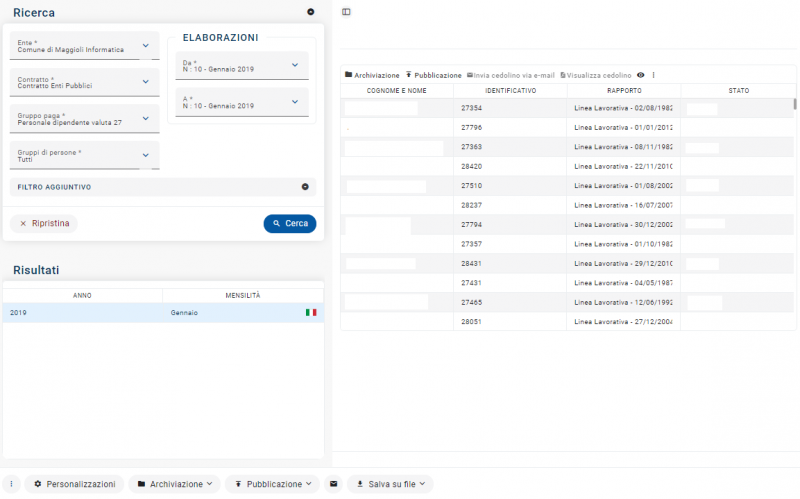Sort by Rapporto column header
This screenshot has width=800, height=499.
[x=624, y=90]
